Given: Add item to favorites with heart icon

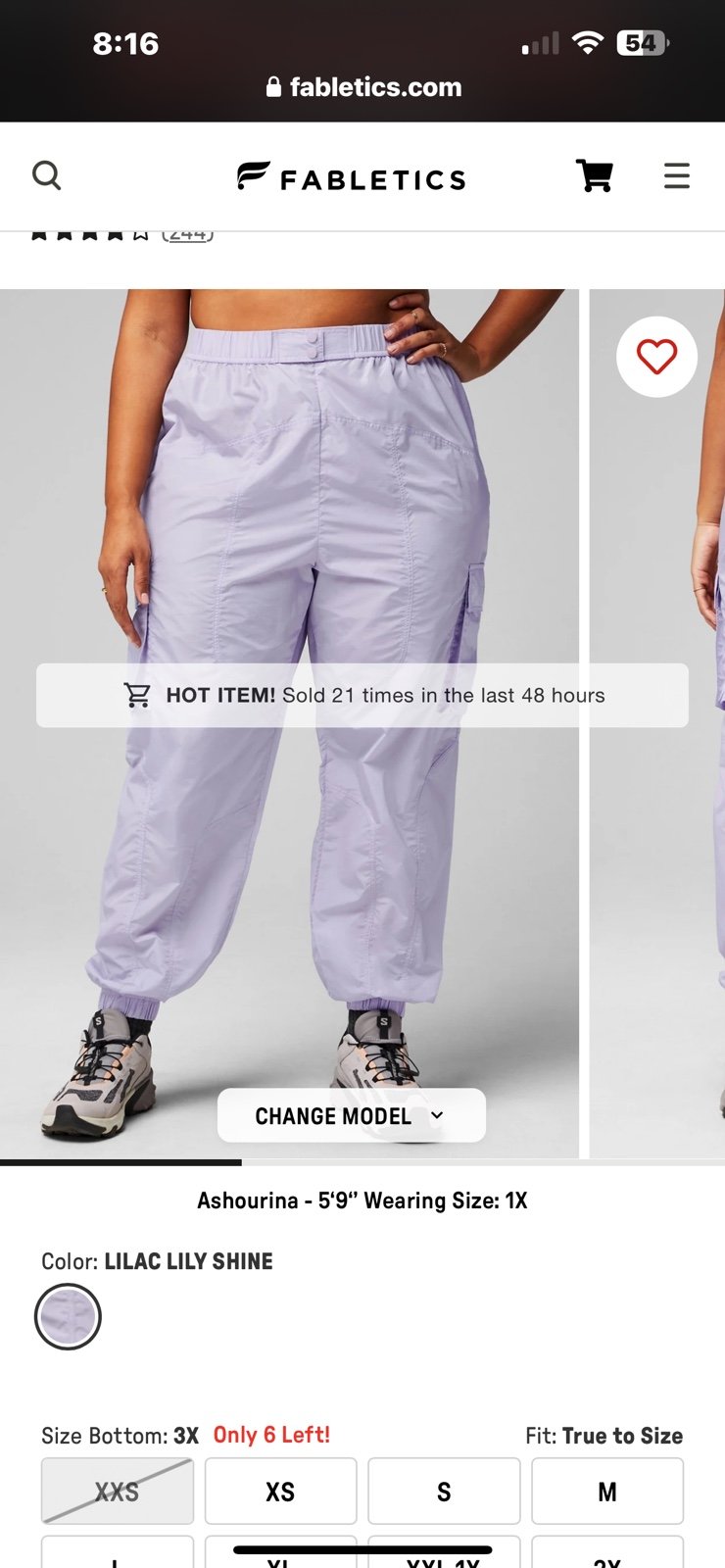Looking at the screenshot, I should coord(656,357).
